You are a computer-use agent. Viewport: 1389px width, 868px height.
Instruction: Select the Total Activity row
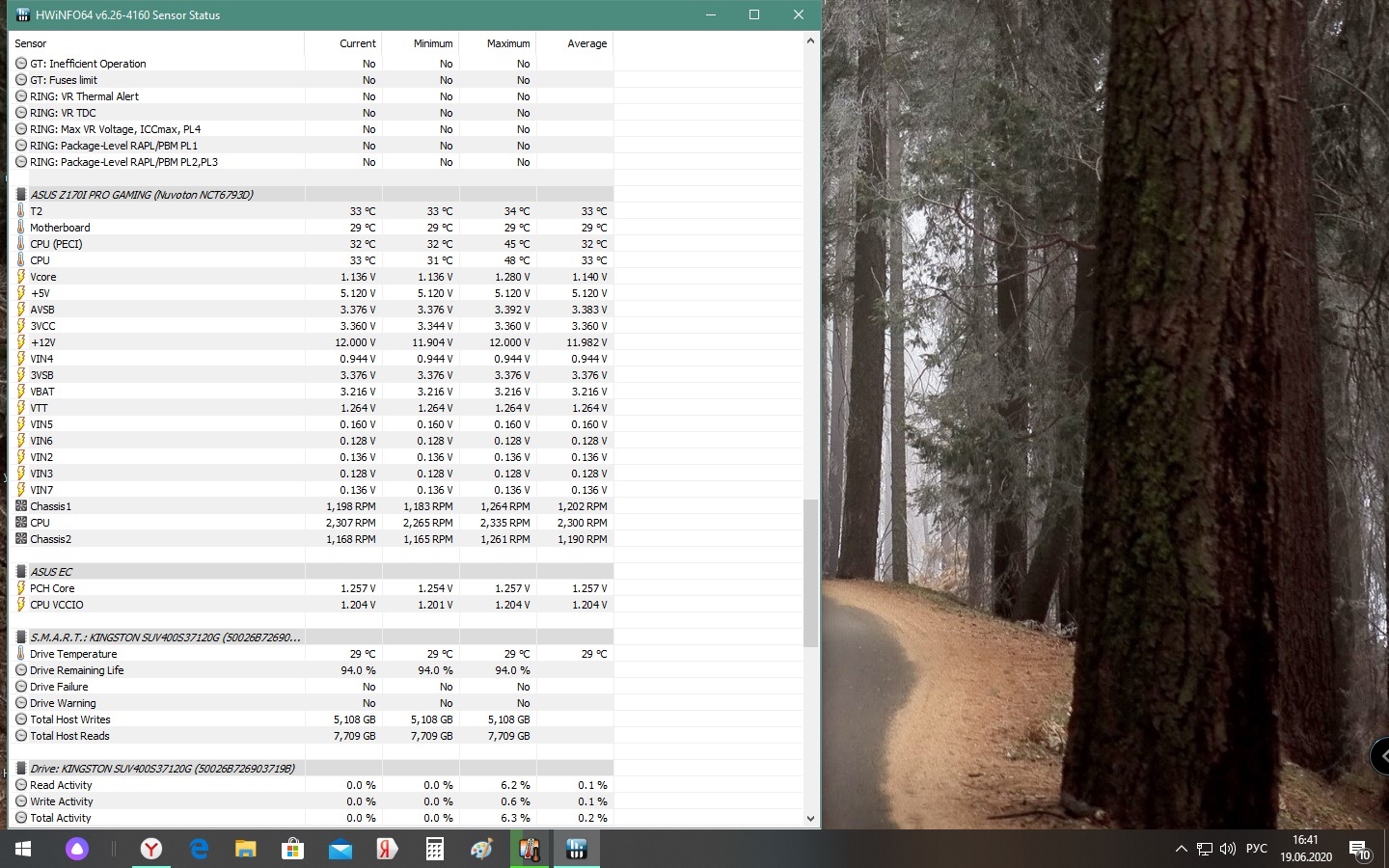pos(311,818)
